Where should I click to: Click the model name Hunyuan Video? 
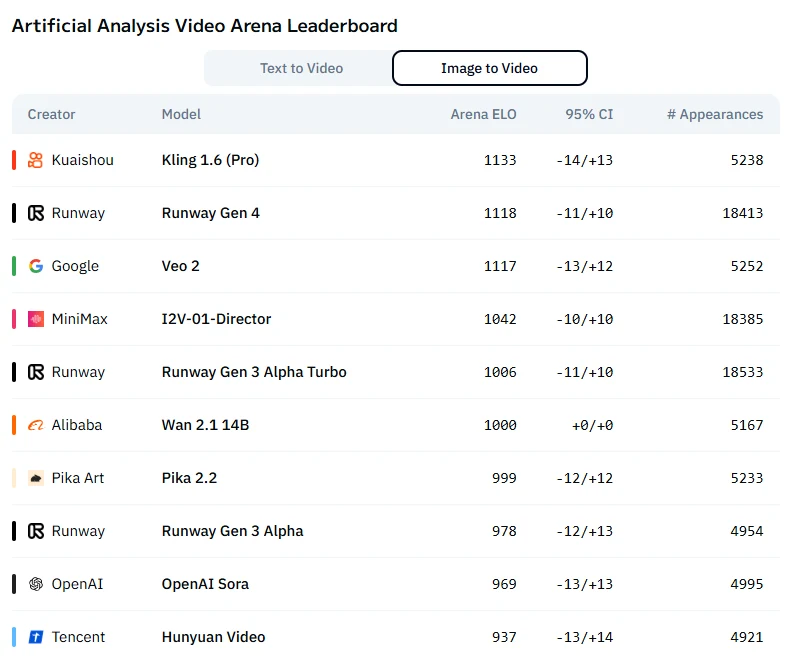(x=214, y=637)
